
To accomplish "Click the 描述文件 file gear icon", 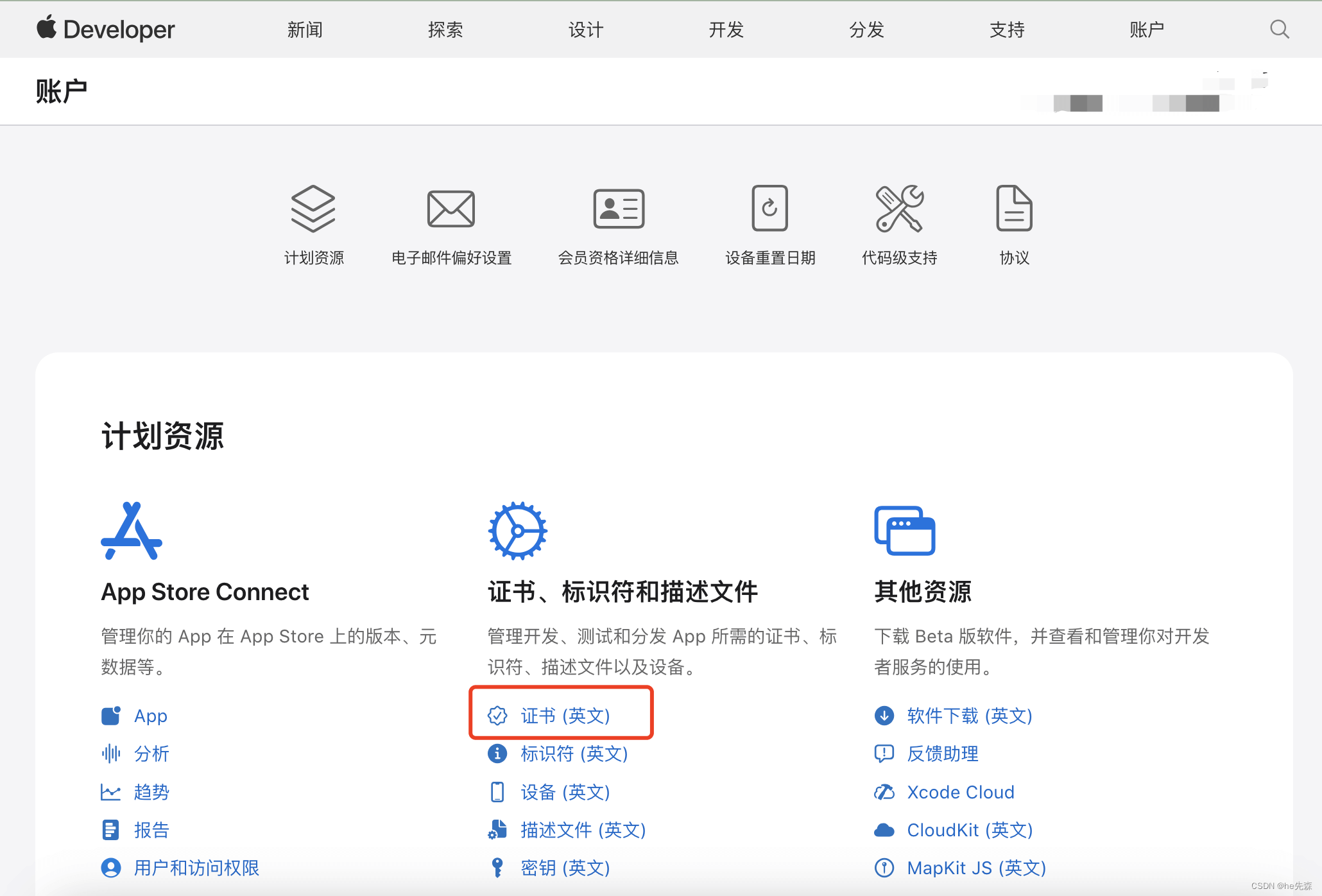I will (497, 830).
